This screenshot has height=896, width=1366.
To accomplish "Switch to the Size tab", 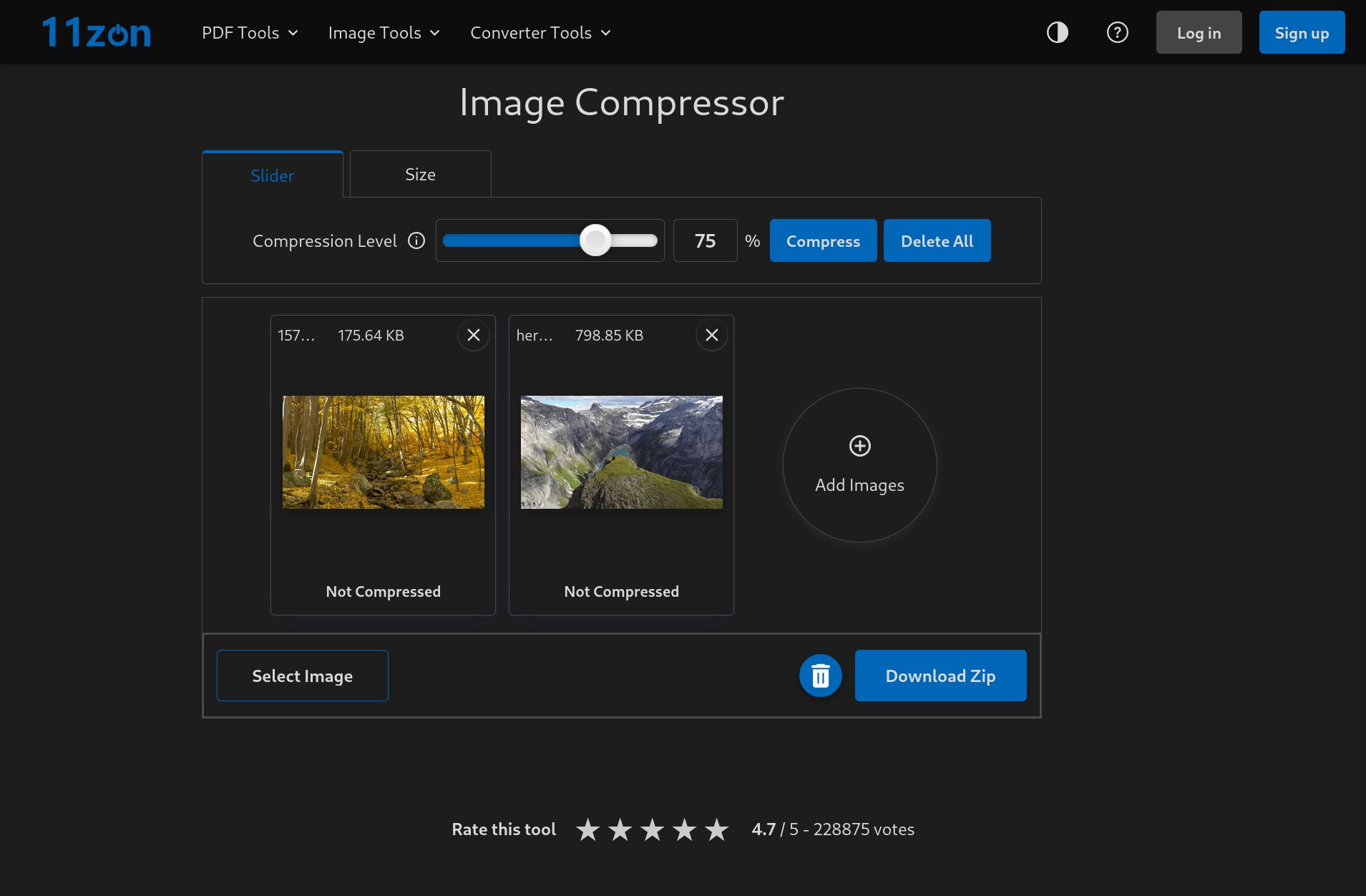I will (420, 175).
